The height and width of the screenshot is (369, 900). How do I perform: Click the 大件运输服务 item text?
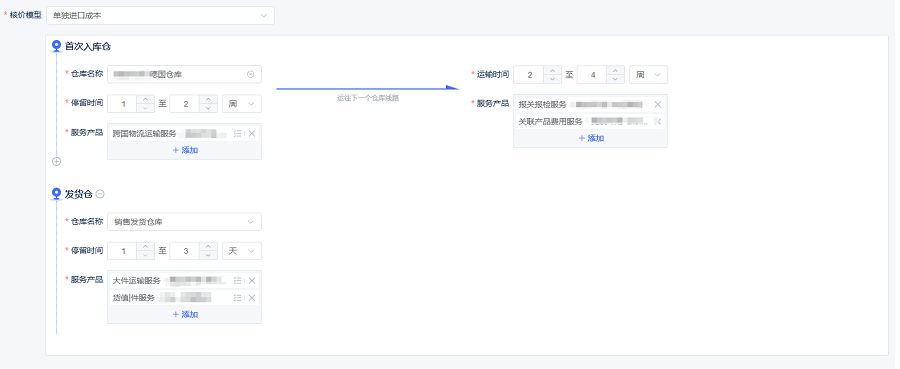137,281
